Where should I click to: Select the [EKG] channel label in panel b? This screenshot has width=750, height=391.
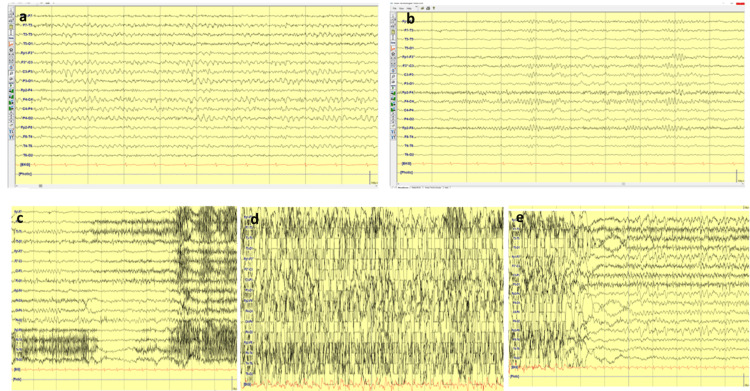(407, 163)
